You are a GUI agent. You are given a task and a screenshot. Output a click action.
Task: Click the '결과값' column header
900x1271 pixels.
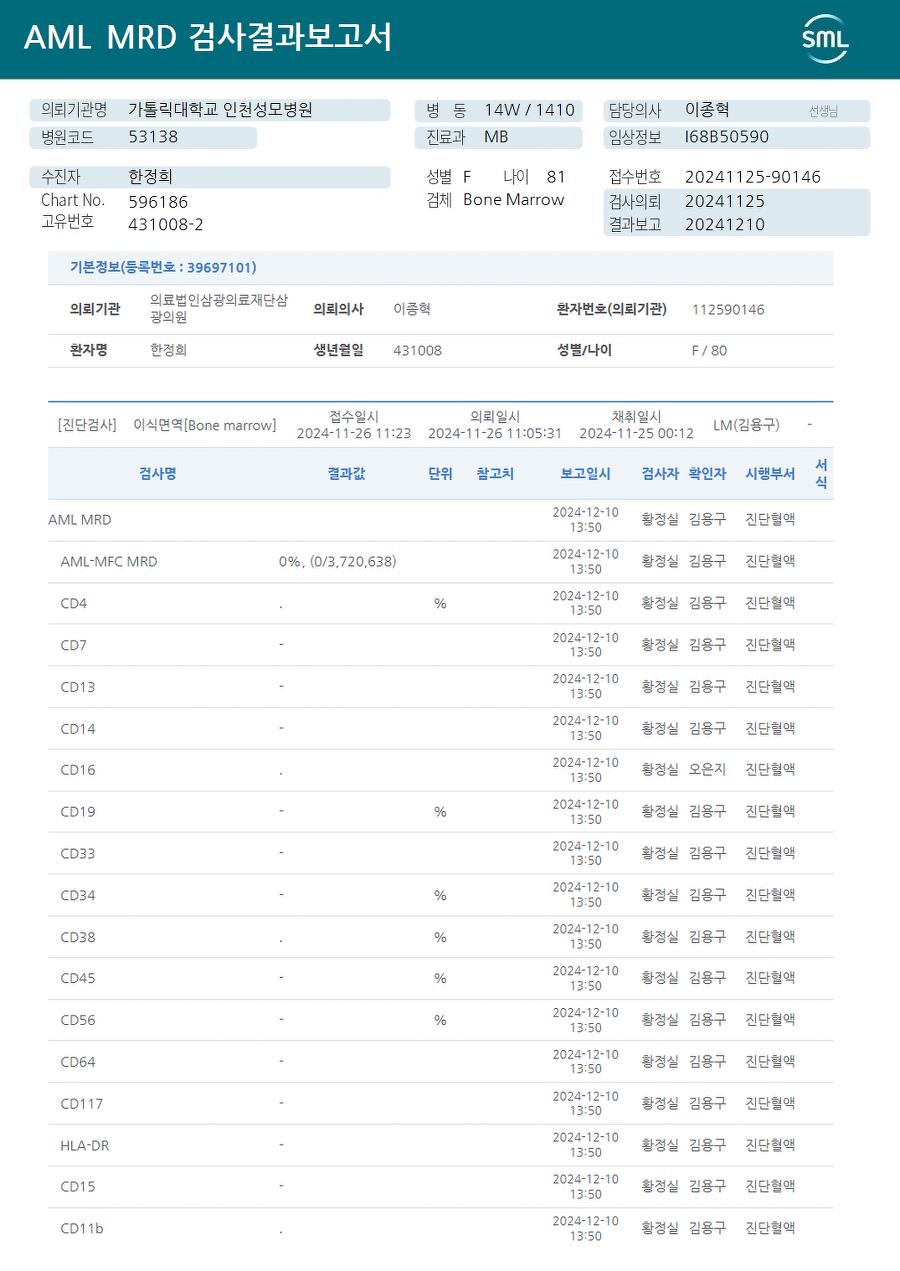[x=346, y=473]
